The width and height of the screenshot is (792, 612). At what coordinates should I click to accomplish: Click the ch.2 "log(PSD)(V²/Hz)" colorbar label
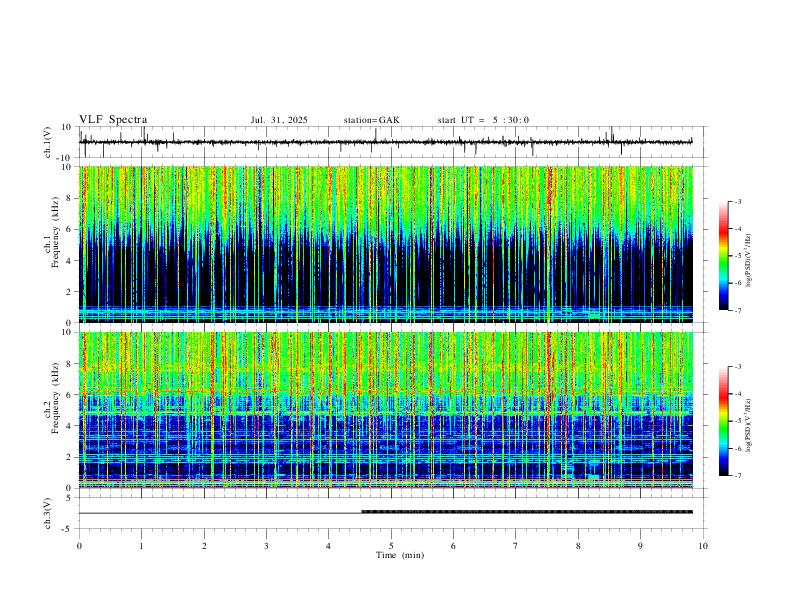coord(749,426)
